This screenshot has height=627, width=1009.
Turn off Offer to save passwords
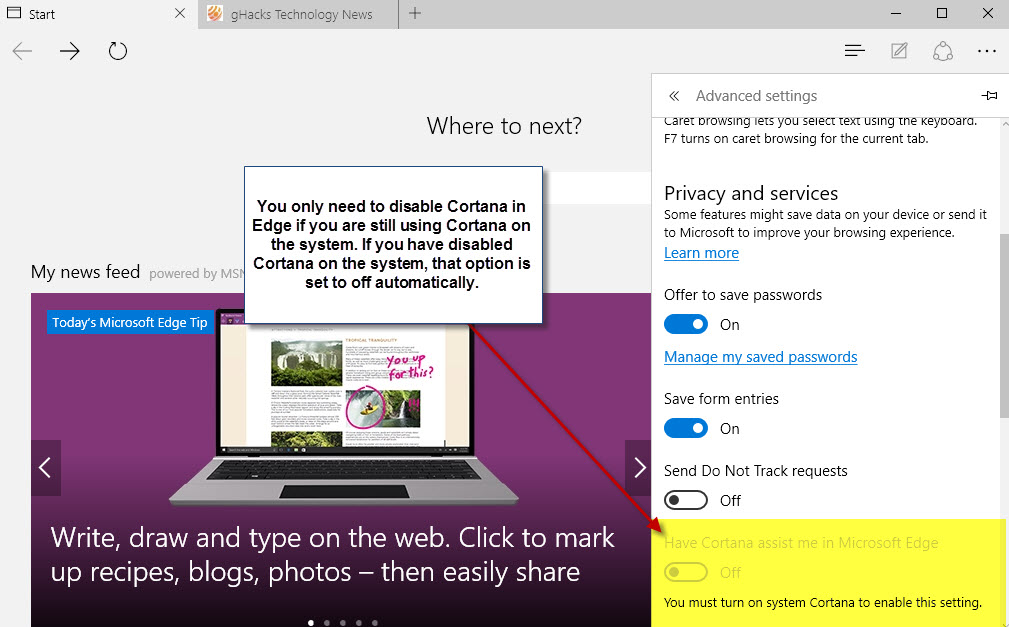(x=686, y=324)
